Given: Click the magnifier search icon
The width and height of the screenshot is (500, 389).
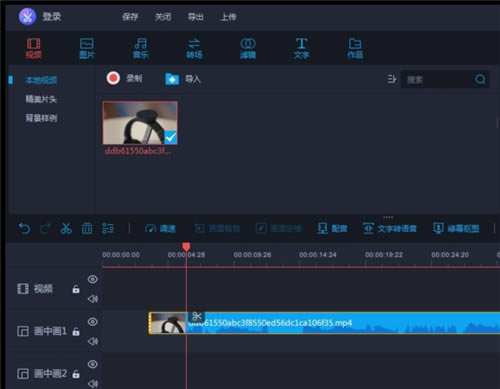Looking at the screenshot, I should coord(480,79).
